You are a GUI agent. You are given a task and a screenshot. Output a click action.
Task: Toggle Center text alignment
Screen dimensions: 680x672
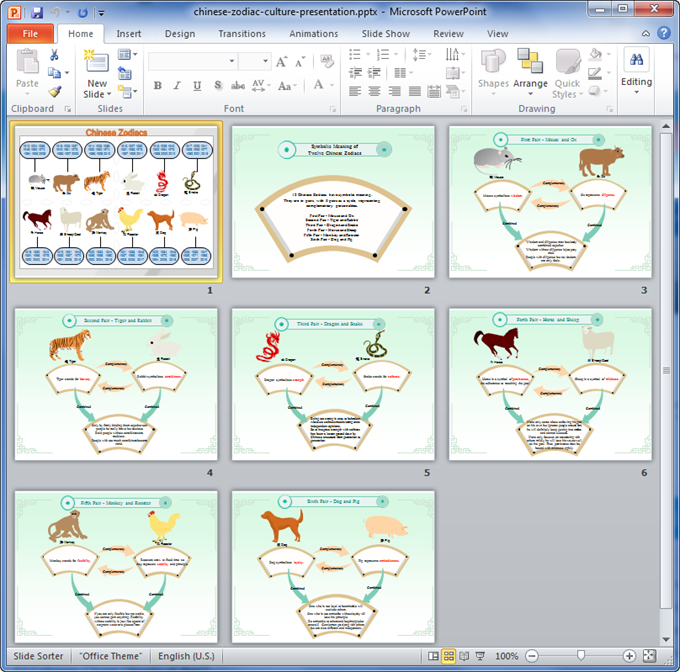tap(374, 91)
